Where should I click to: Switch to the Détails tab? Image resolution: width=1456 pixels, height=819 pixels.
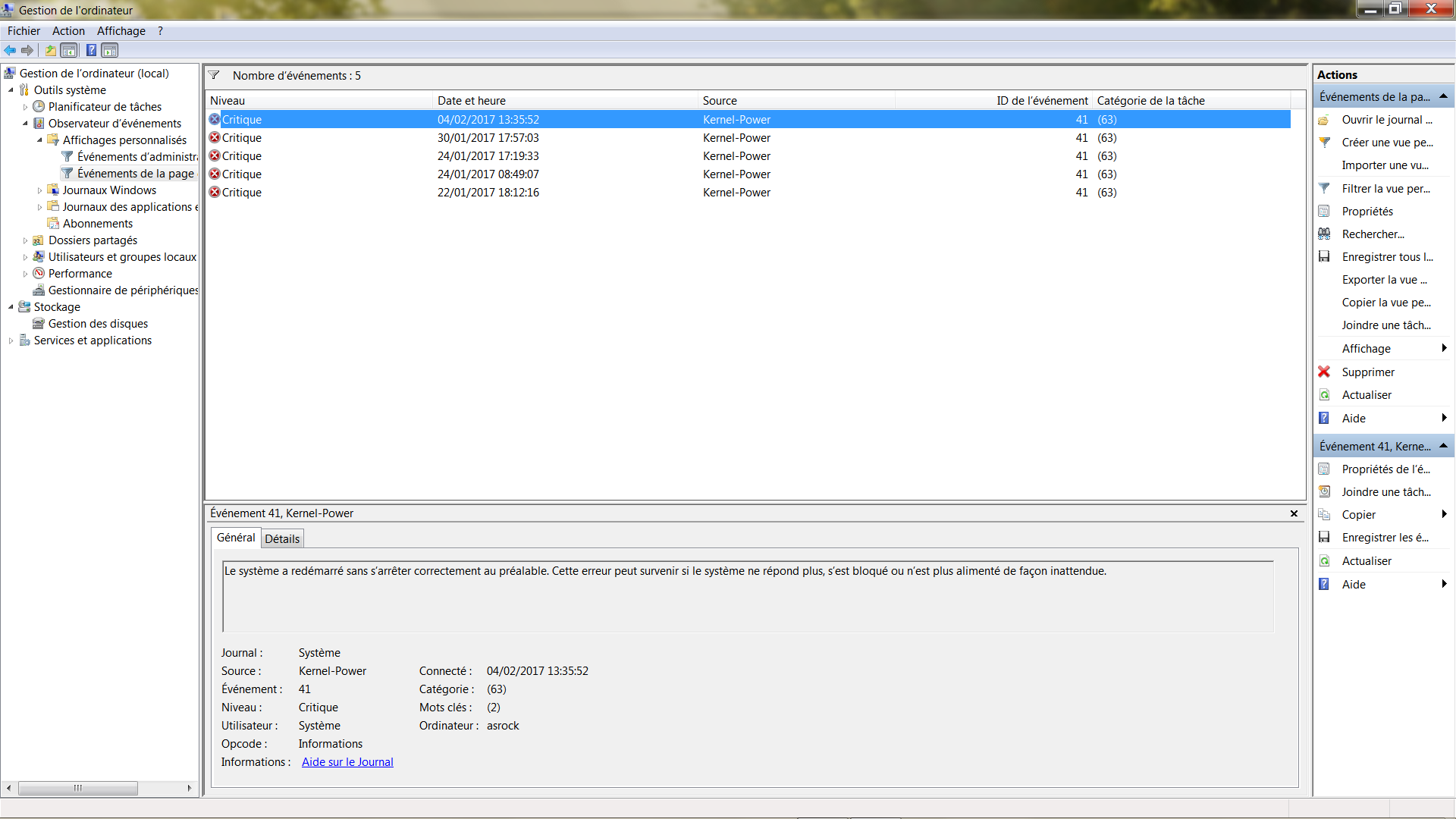(x=282, y=539)
